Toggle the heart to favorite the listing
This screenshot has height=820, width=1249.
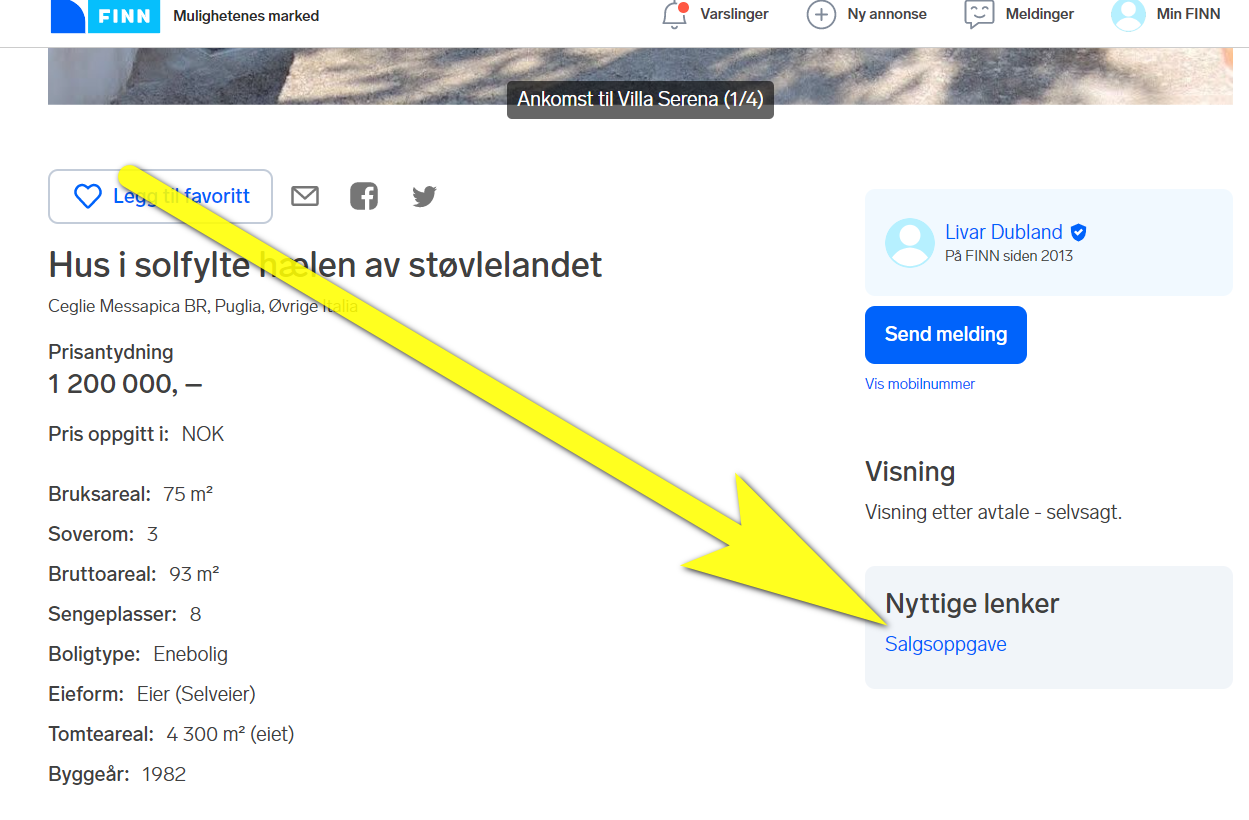[x=89, y=195]
